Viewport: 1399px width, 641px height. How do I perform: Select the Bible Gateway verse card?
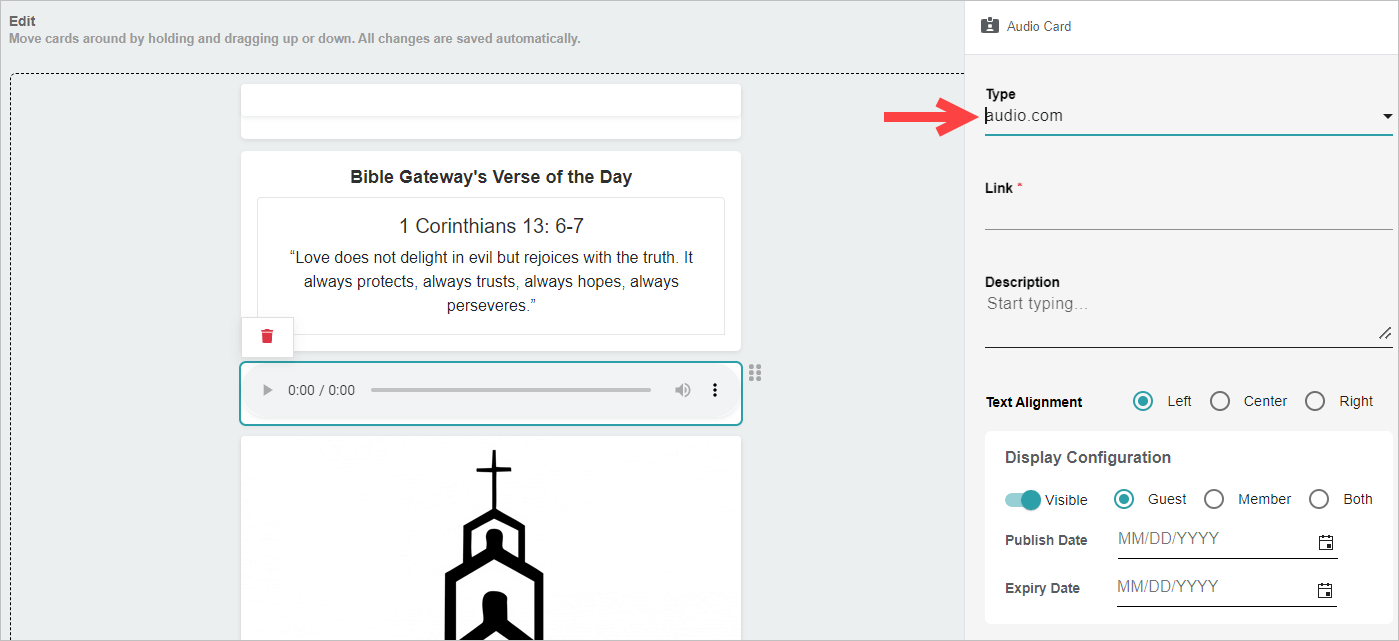point(491,251)
